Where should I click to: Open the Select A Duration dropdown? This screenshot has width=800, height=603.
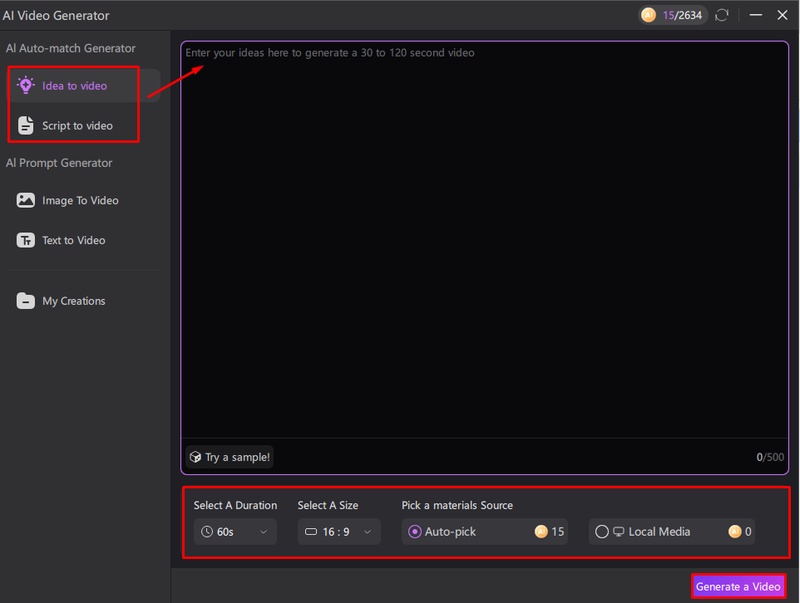pos(235,533)
